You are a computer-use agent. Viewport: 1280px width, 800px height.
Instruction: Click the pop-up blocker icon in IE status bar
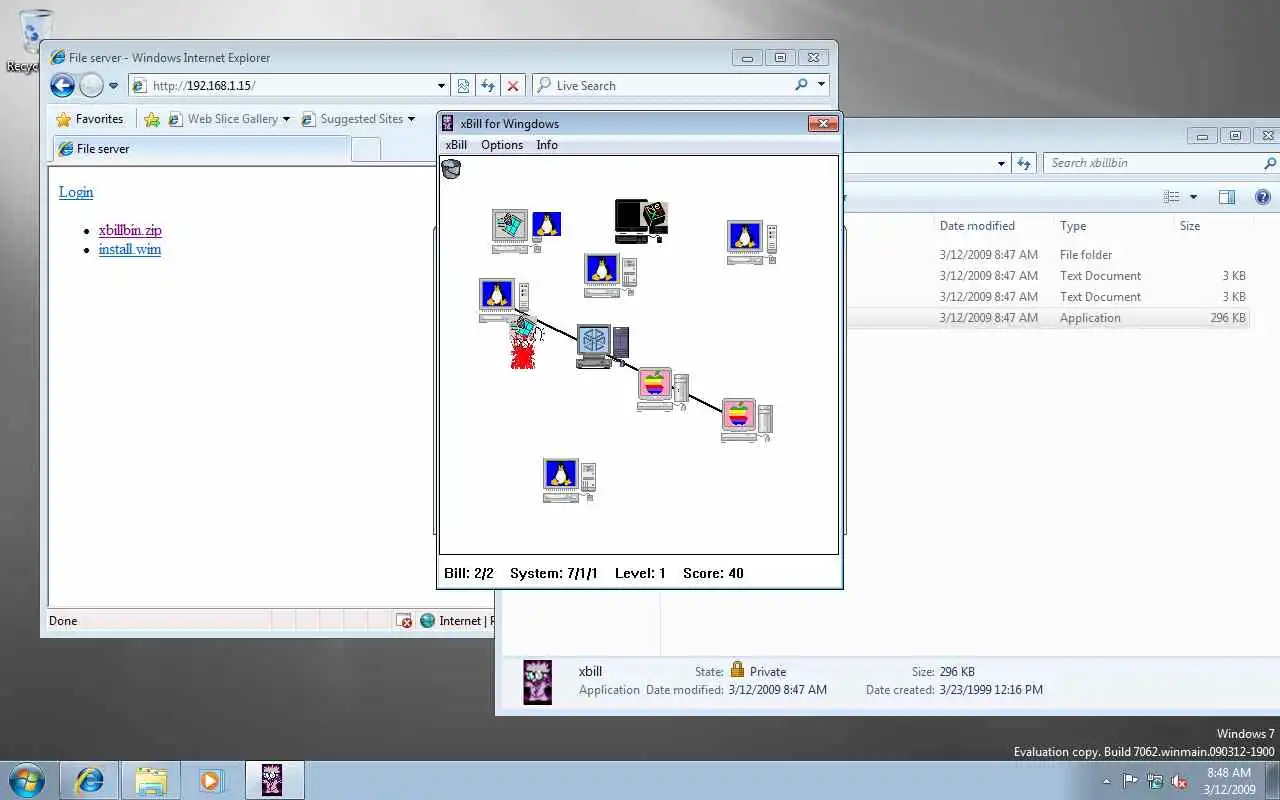pyautogui.click(x=404, y=621)
